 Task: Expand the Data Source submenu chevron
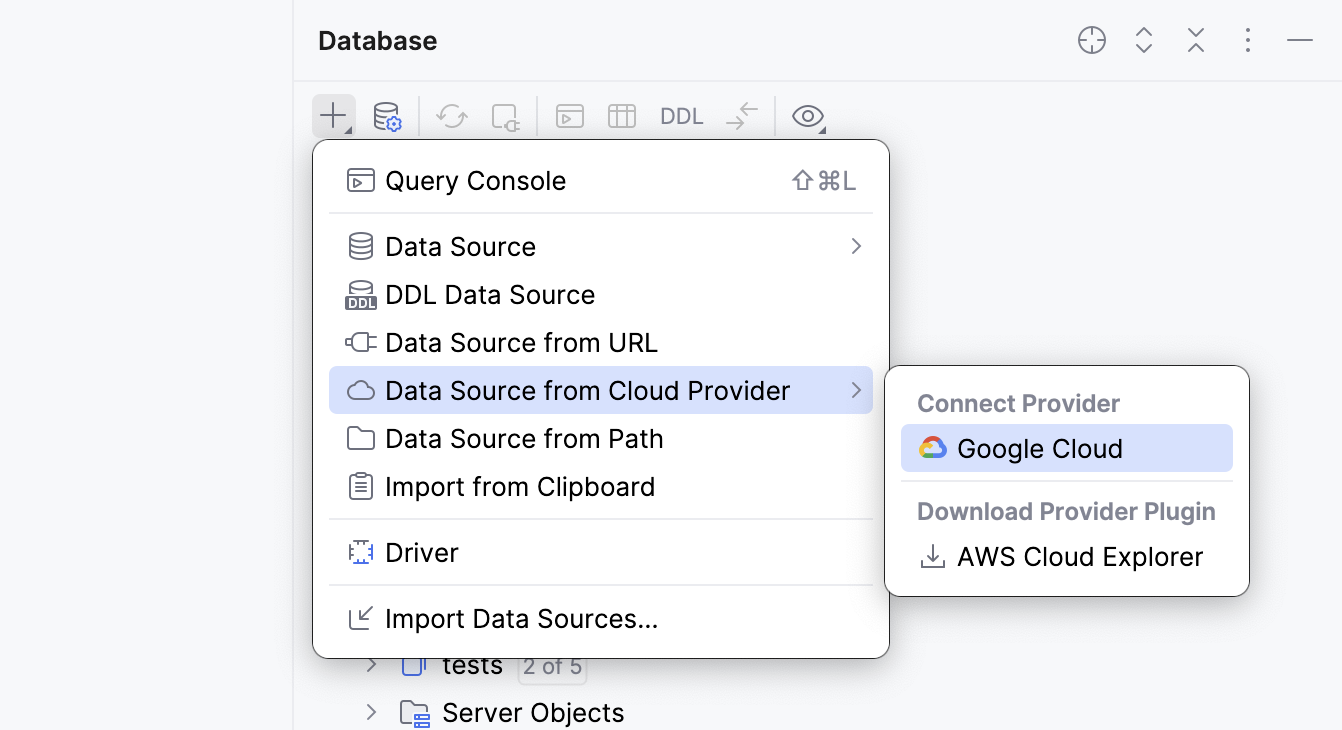pos(855,246)
